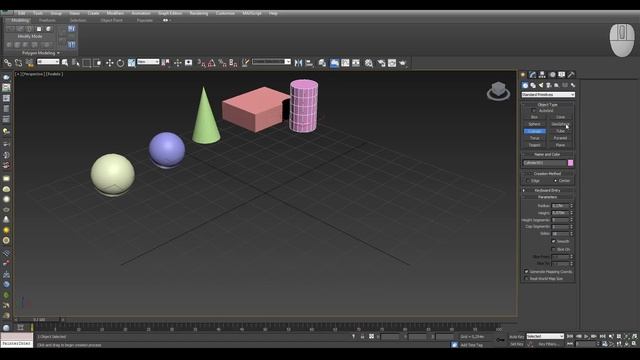Open the Select by Name dialog icon
Image resolution: width=640 pixels, height=360 pixels.
tap(76, 62)
